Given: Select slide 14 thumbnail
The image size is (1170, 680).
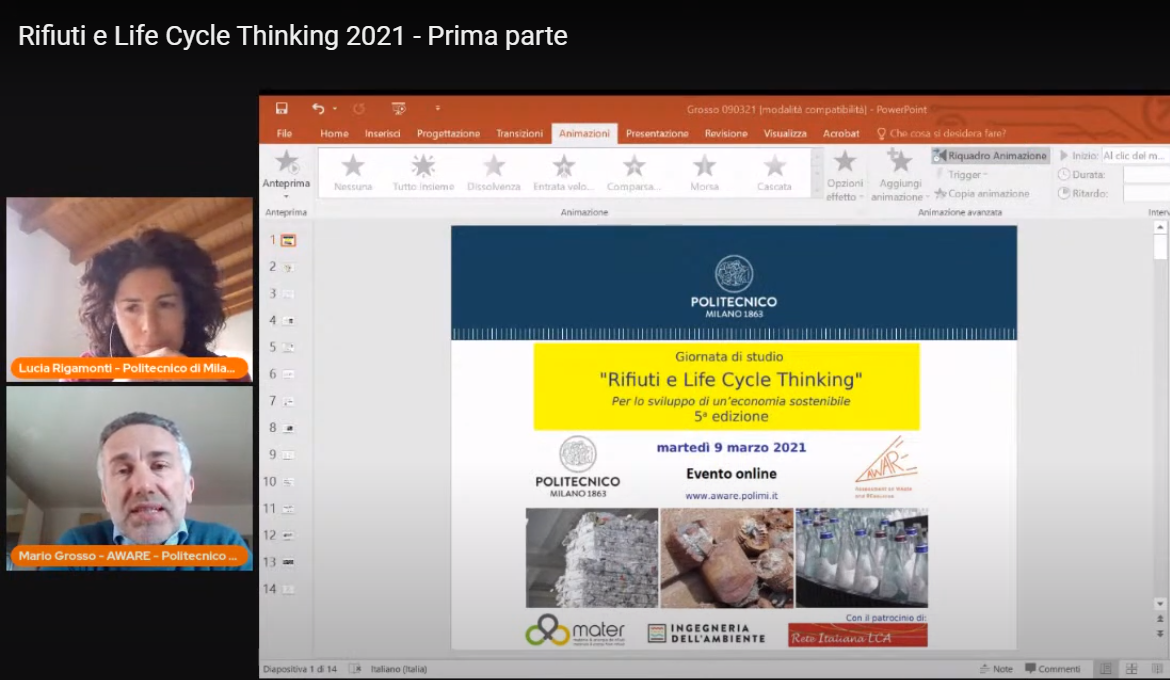Looking at the screenshot, I should click(288, 589).
